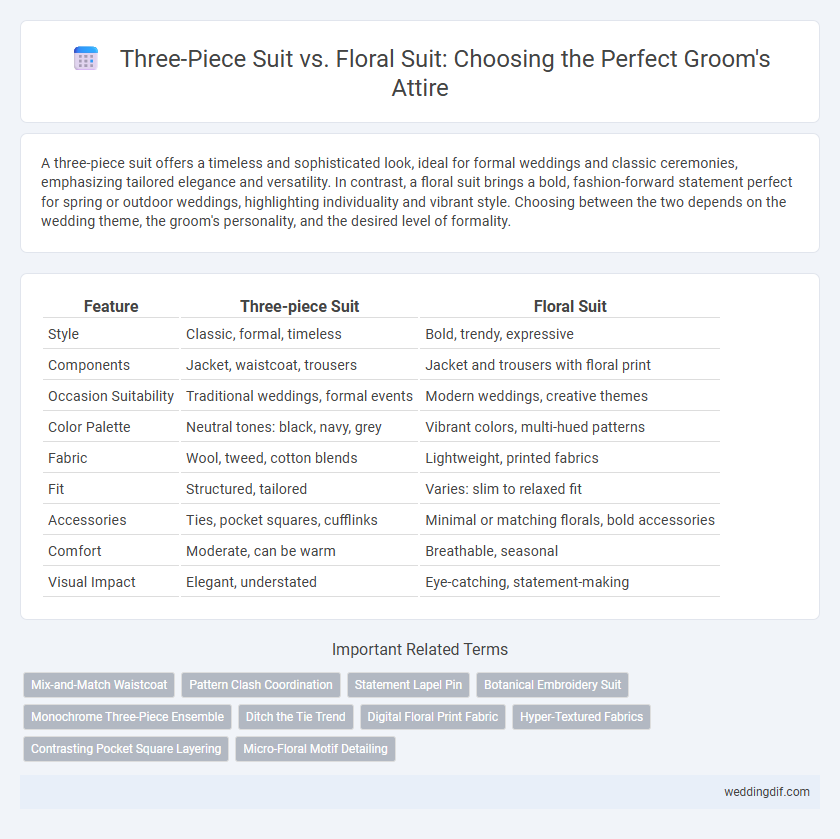Click the Floral Suit column header
This screenshot has width=840, height=839.
click(x=570, y=306)
